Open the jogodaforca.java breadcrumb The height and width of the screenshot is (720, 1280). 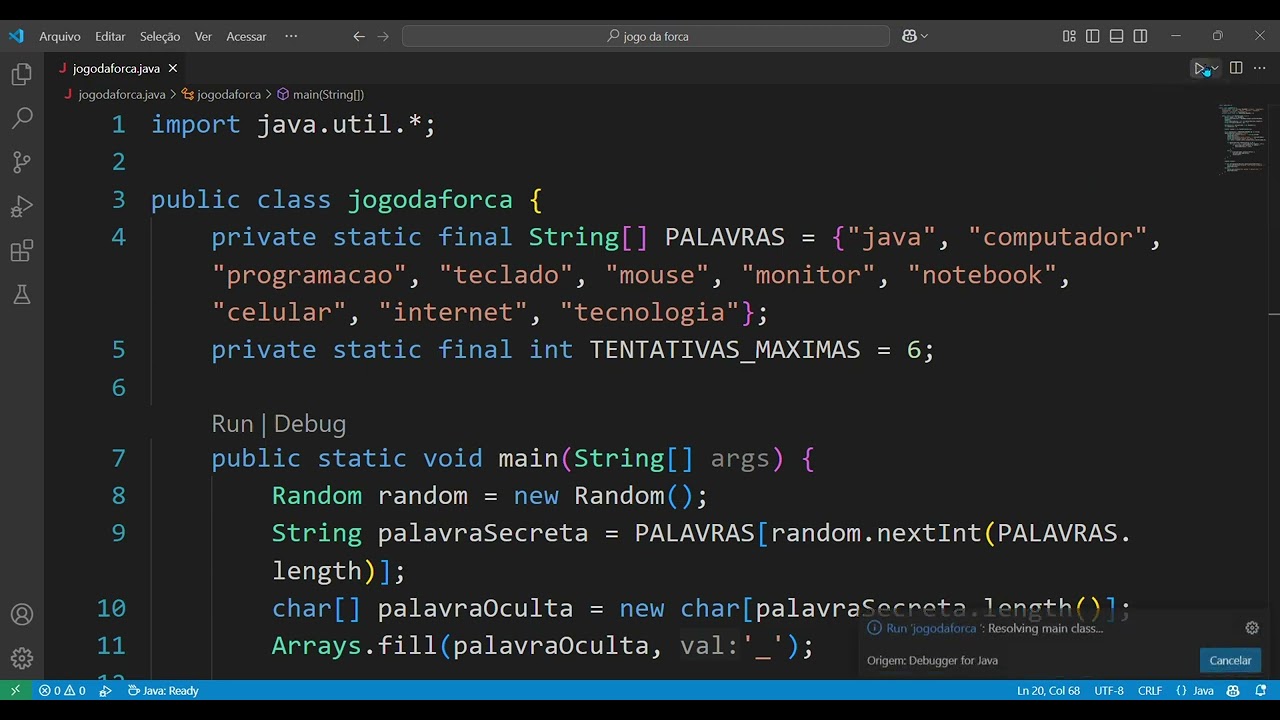122,94
